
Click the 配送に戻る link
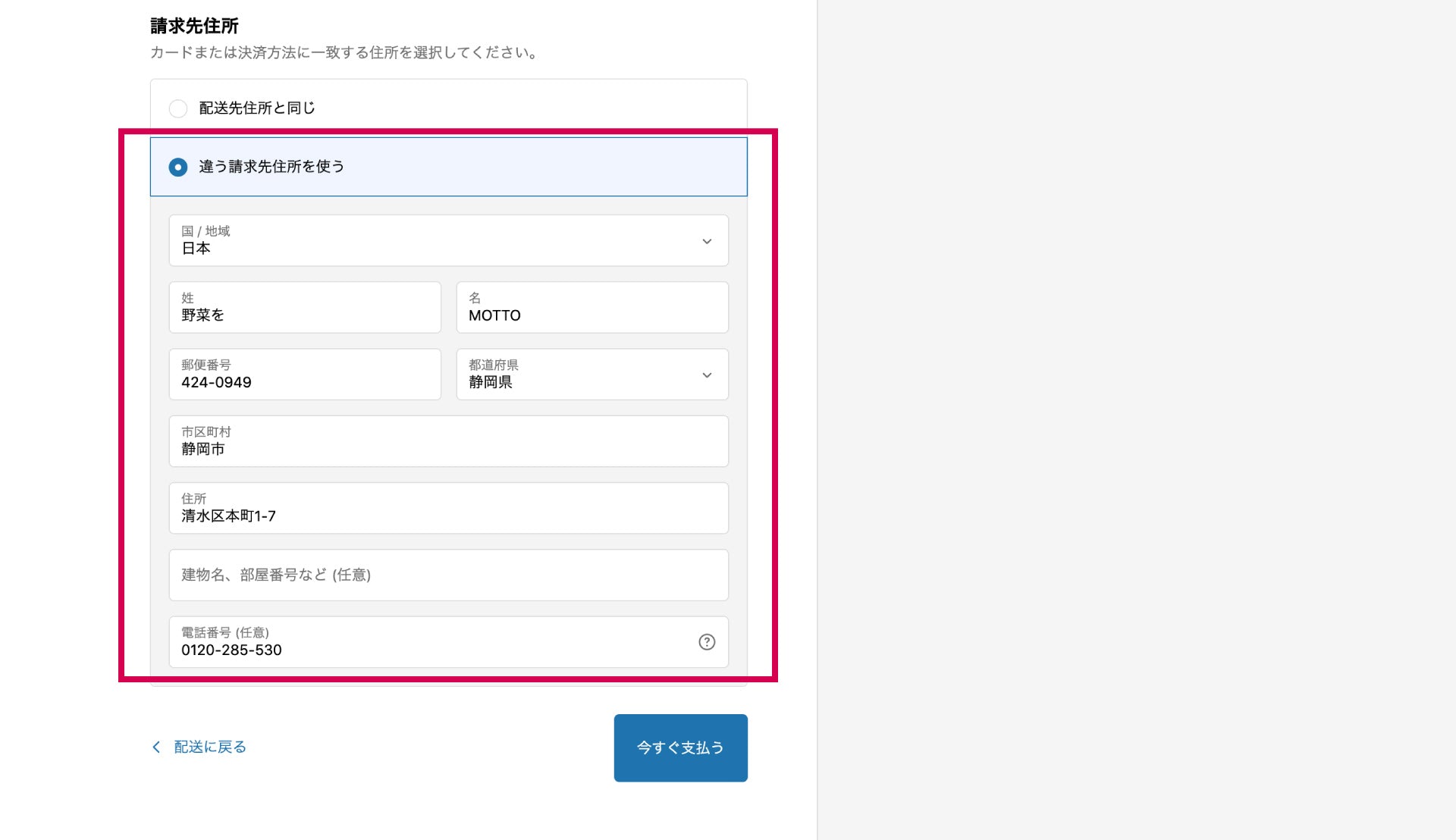tap(210, 748)
